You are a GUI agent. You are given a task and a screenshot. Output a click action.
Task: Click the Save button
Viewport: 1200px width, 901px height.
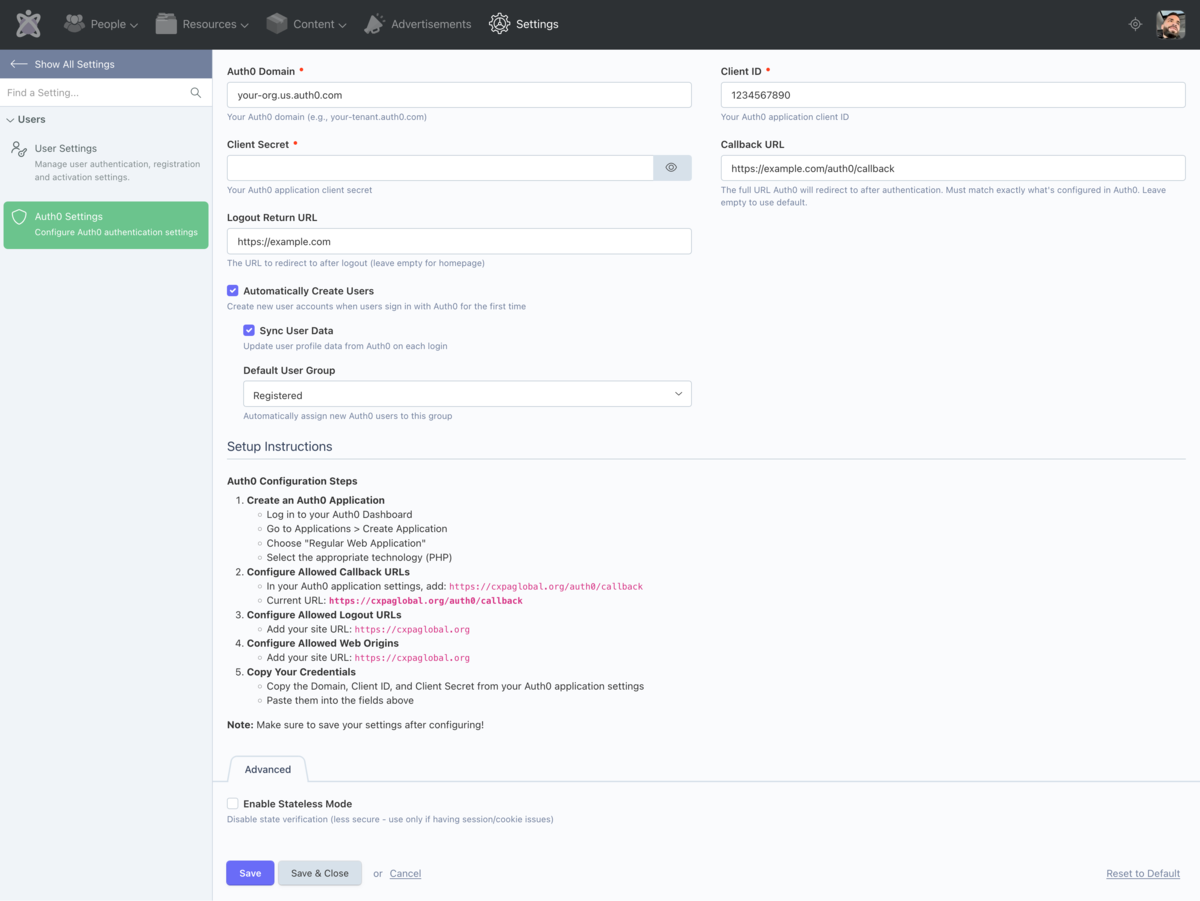pyautogui.click(x=250, y=873)
